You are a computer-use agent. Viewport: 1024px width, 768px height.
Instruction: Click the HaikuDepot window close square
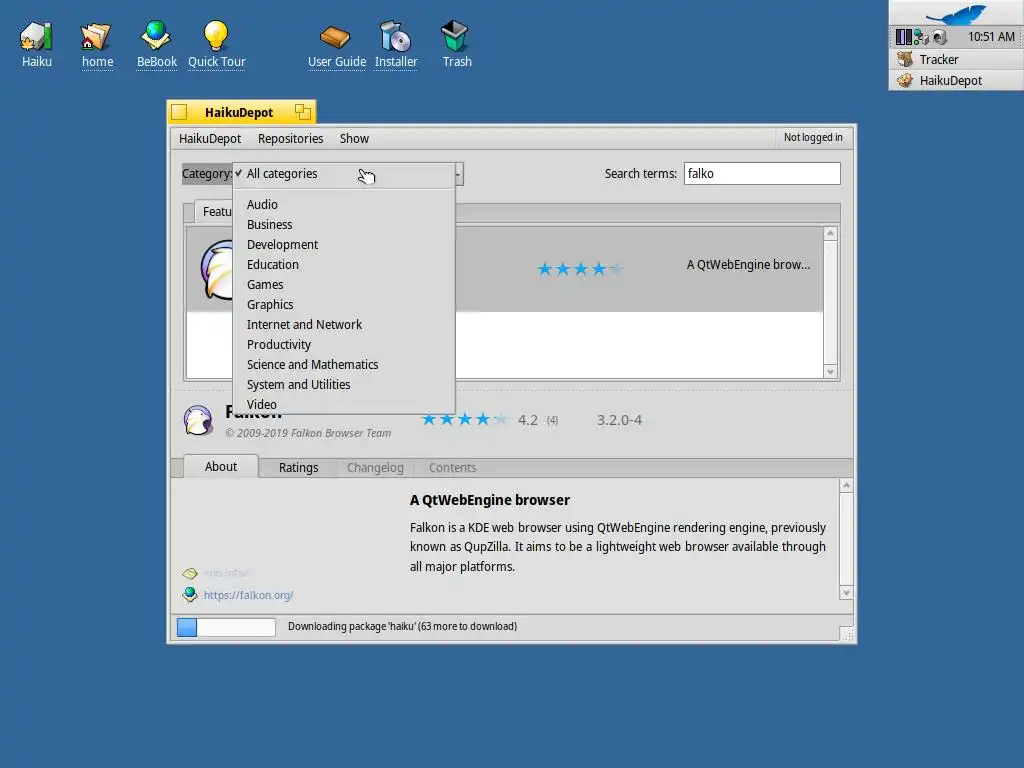coord(180,112)
